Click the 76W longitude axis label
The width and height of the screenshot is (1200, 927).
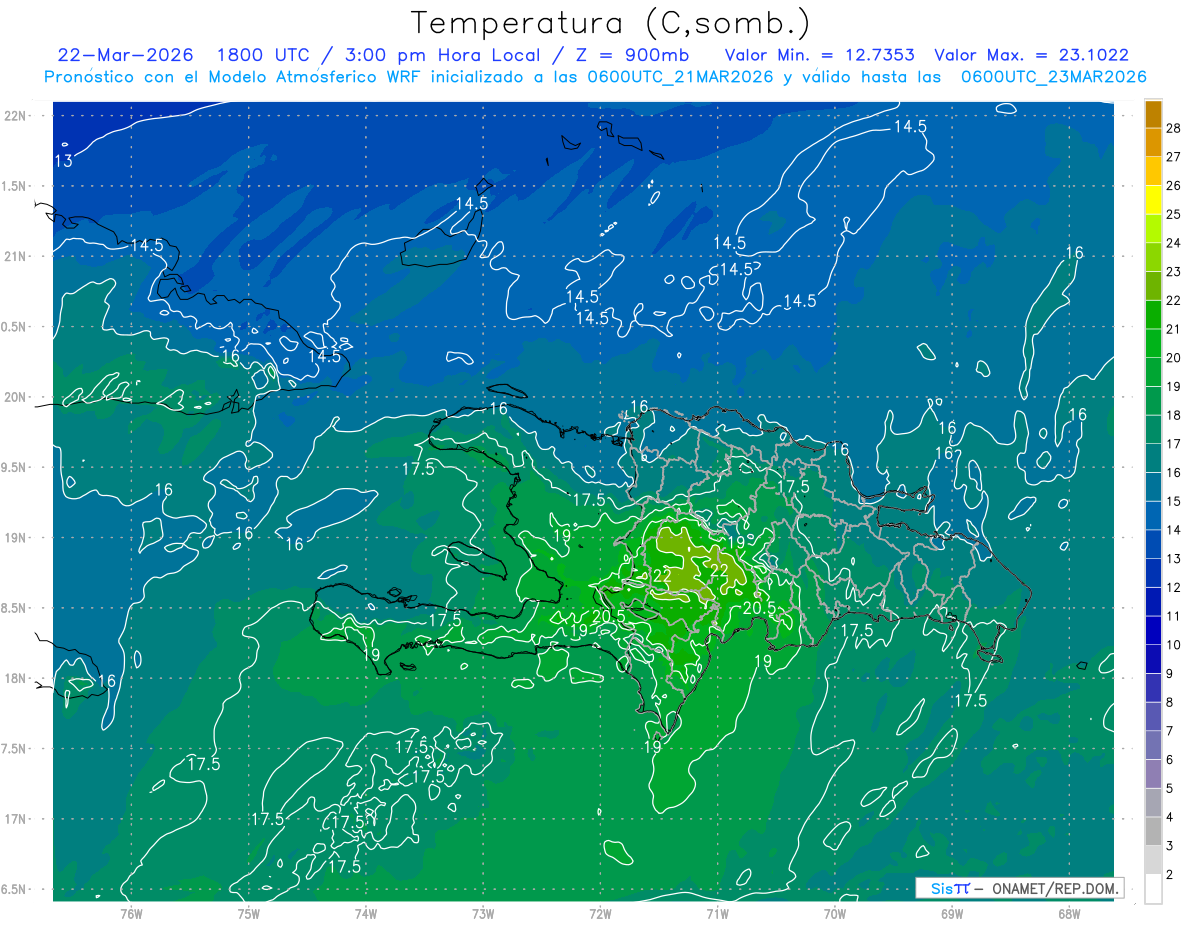[x=131, y=914]
